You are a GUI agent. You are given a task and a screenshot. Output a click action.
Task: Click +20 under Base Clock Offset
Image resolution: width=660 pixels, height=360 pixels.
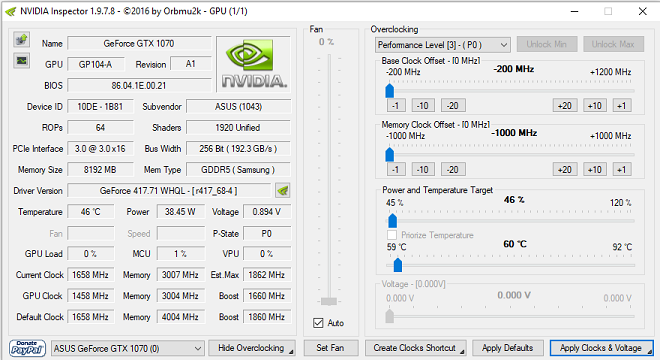click(x=565, y=106)
